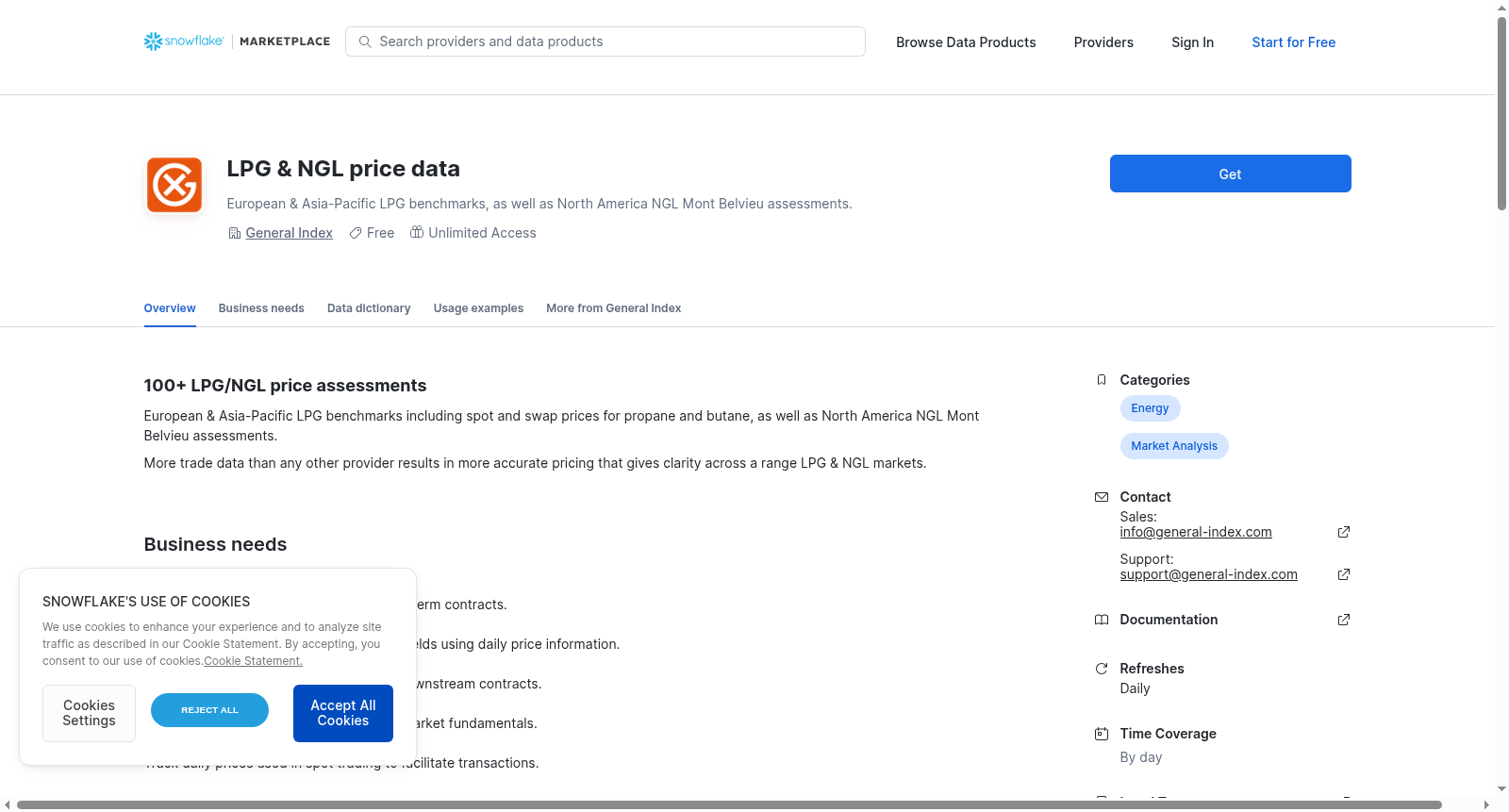1509x812 pixels.
Task: Click the vertical scrollbar thumb
Action: click(x=1501, y=113)
